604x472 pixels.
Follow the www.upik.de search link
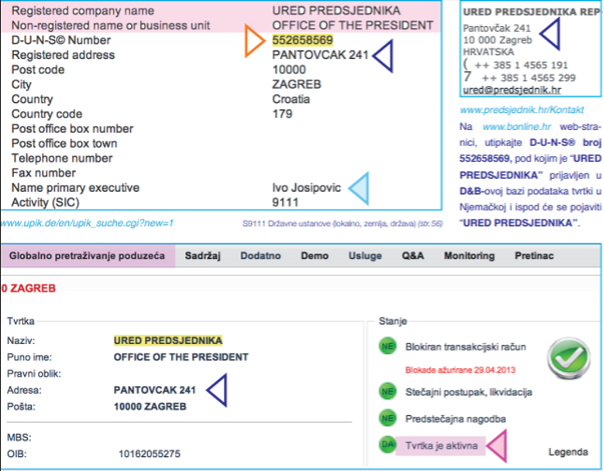(87, 223)
